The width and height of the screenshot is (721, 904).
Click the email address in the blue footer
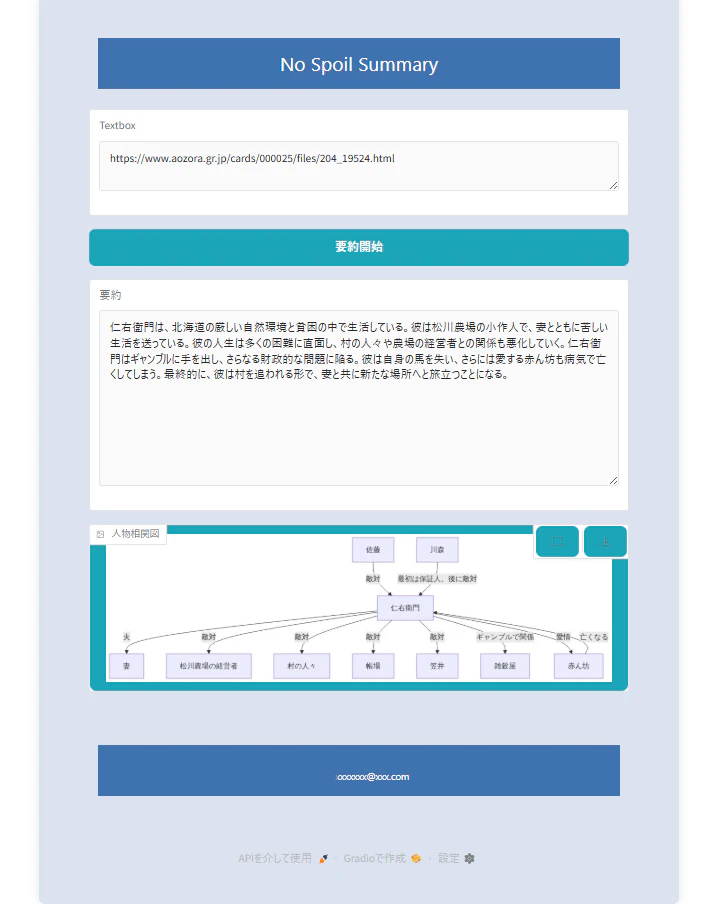tap(372, 777)
